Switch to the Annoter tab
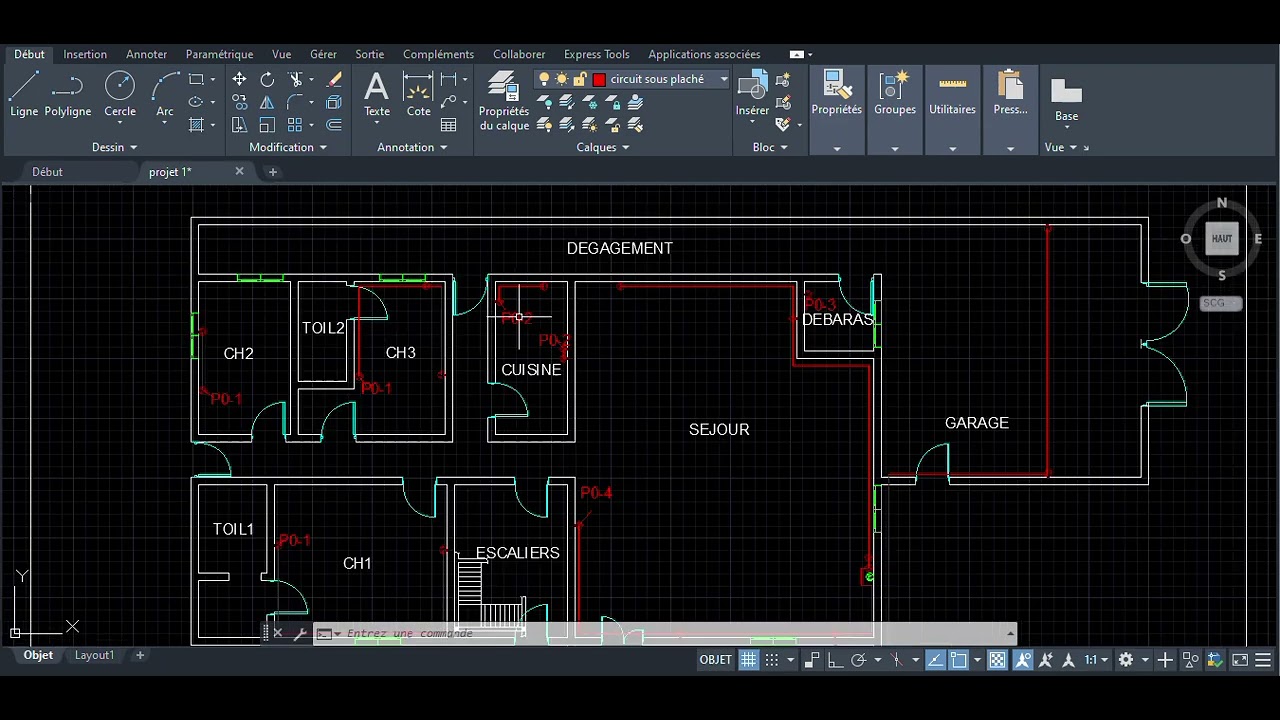Viewport: 1280px width, 720px height. [x=146, y=54]
